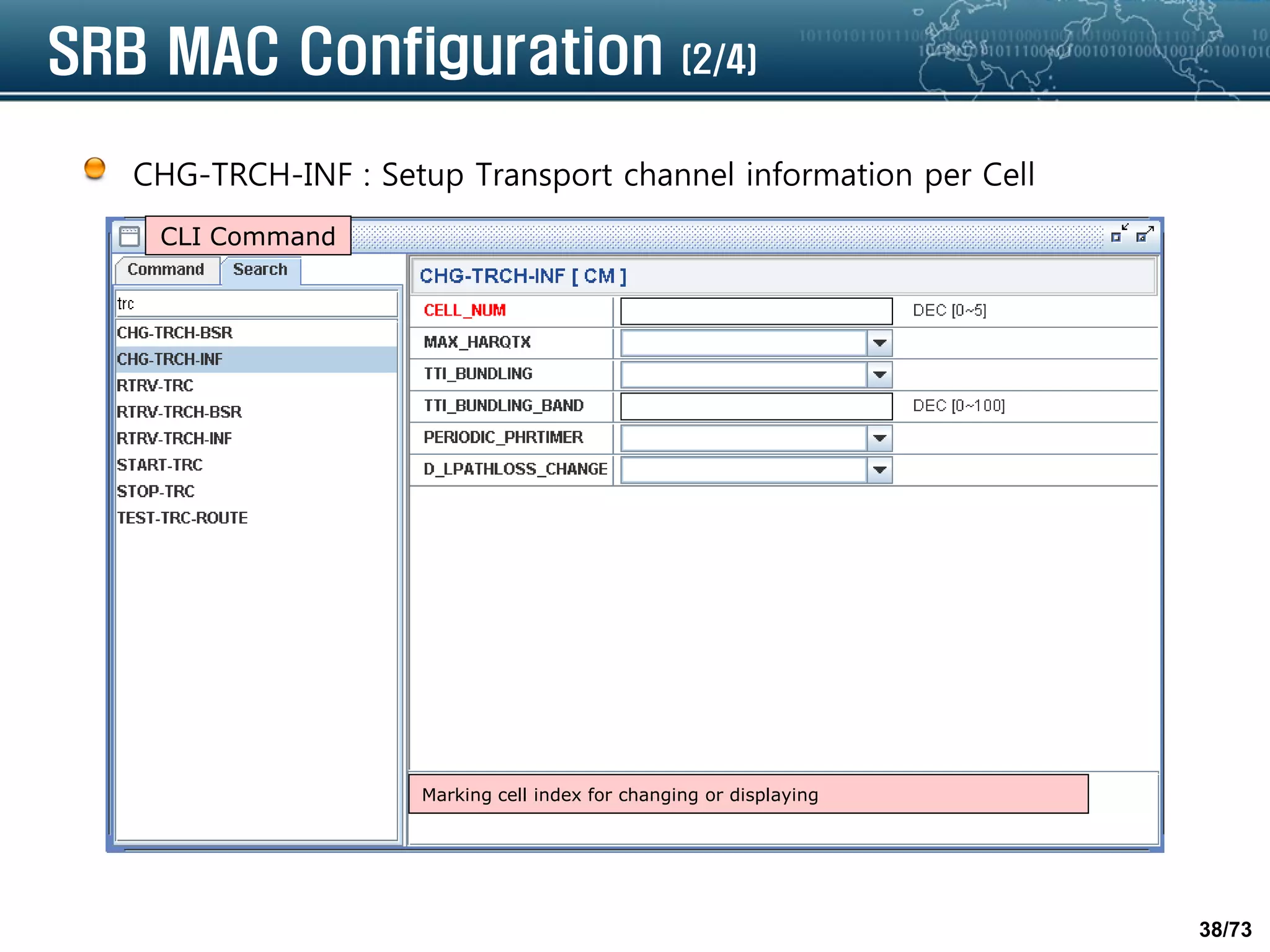Click the TTI_BUNDLING_BAND input field
The image size is (1270, 952).
coord(755,406)
